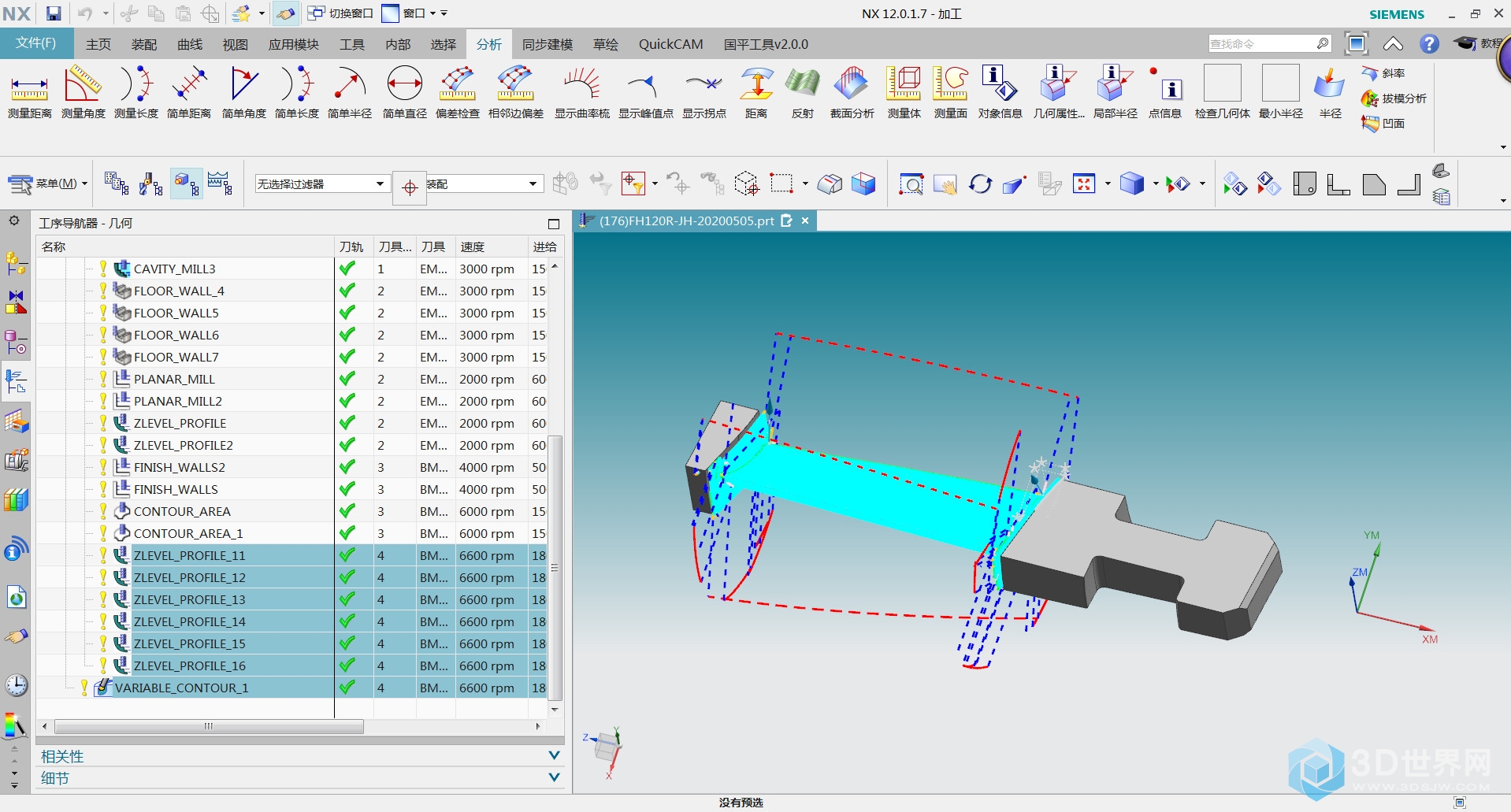This screenshot has height=812, width=1511.
Task: Open Section Analysis (截面分析) tool
Action: pyautogui.click(x=852, y=93)
